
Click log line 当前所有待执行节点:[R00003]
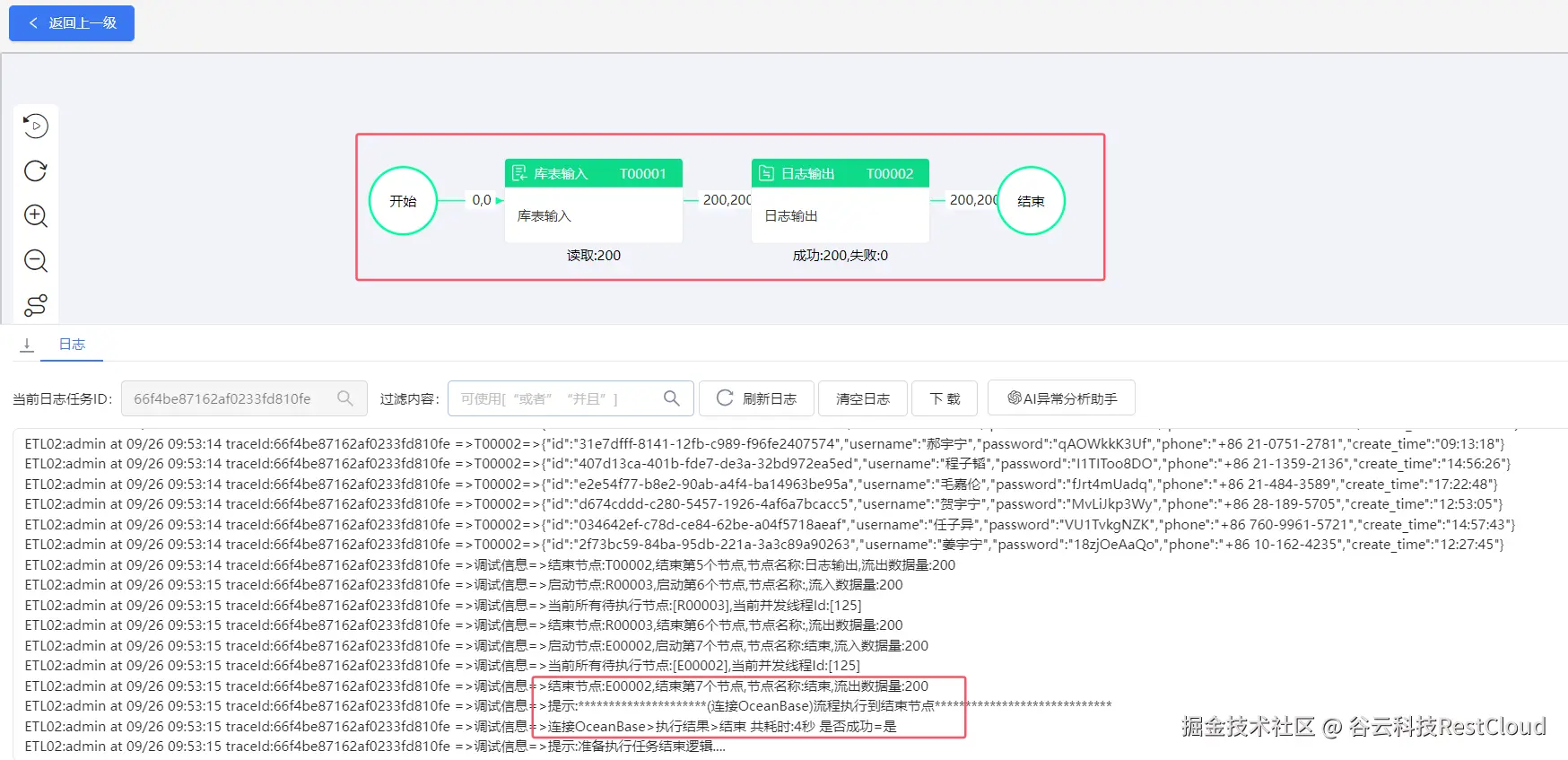click(x=443, y=606)
